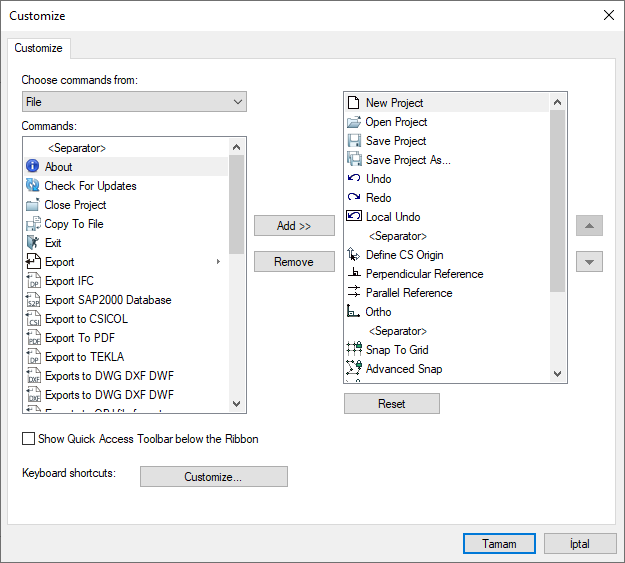This screenshot has height=563, width=625.
Task: Select the Open Project folder icon
Action: tap(354, 122)
